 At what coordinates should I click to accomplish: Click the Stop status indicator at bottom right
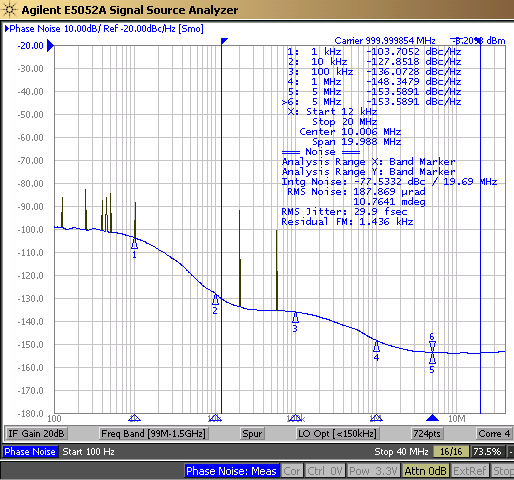pyautogui.click(x=503, y=471)
